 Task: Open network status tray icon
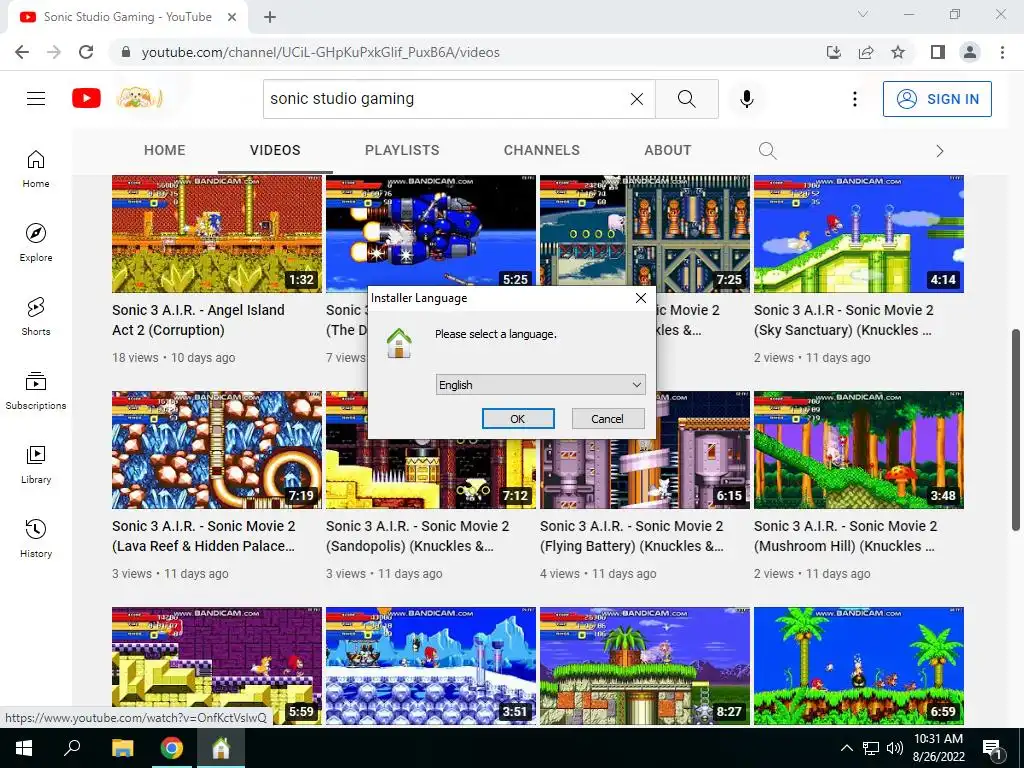871,748
